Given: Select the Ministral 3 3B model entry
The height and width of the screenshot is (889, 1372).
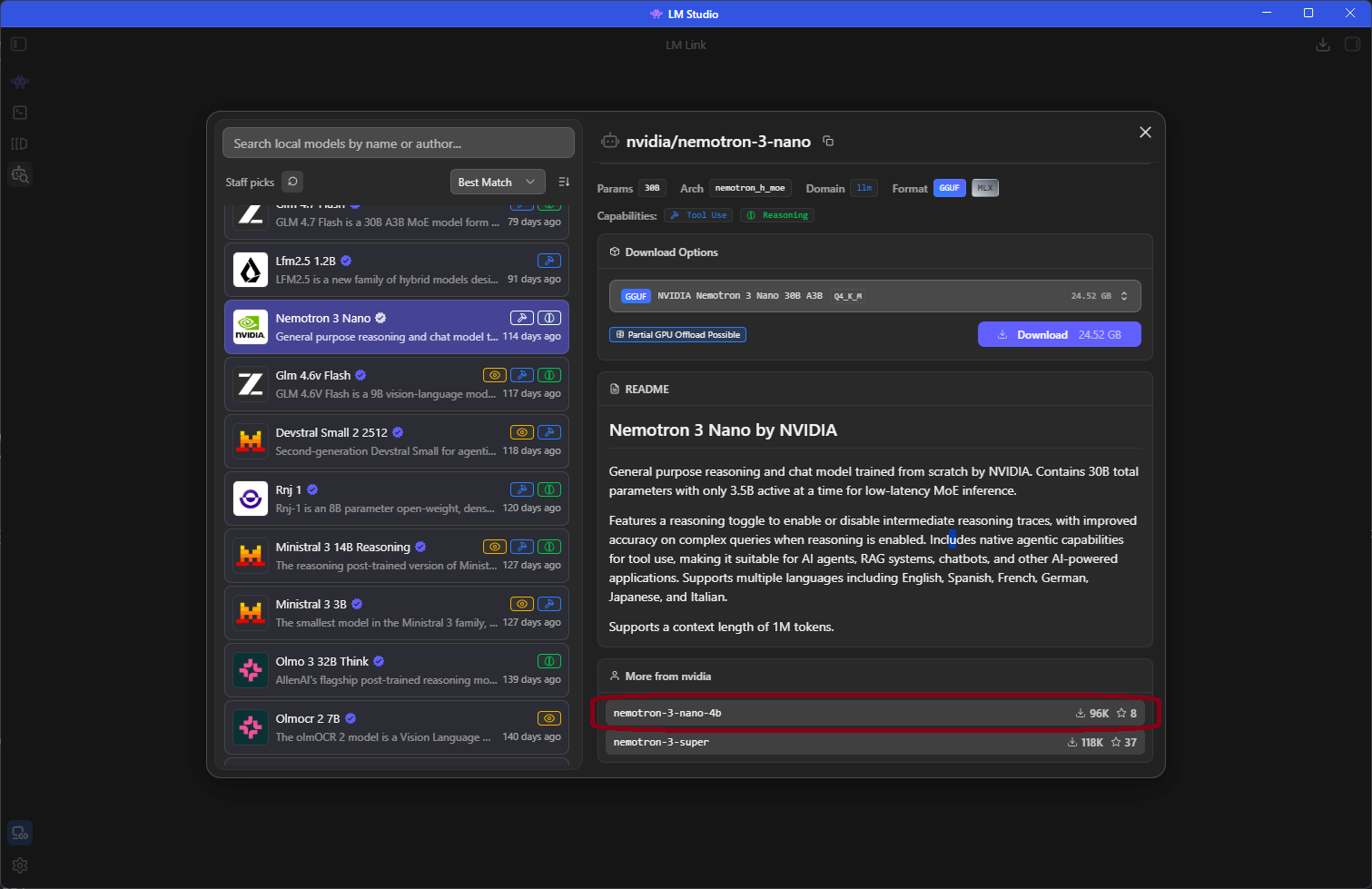Looking at the screenshot, I should [x=397, y=613].
